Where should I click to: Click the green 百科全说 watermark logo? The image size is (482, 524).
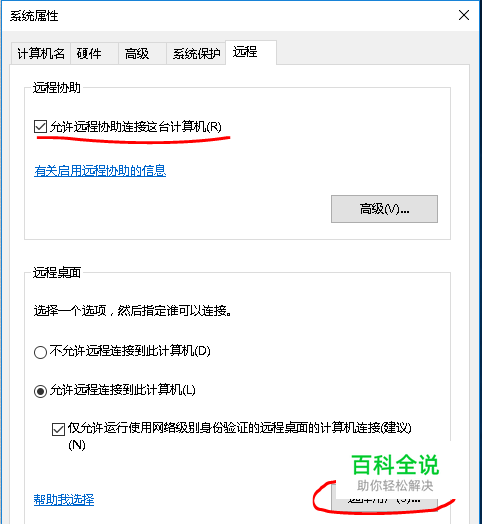click(395, 465)
